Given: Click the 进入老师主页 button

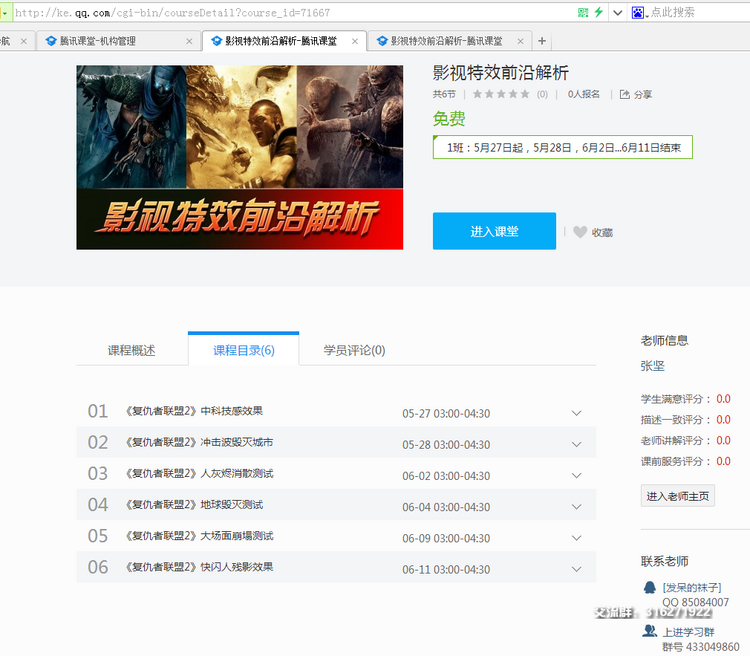Looking at the screenshot, I should coord(677,496).
